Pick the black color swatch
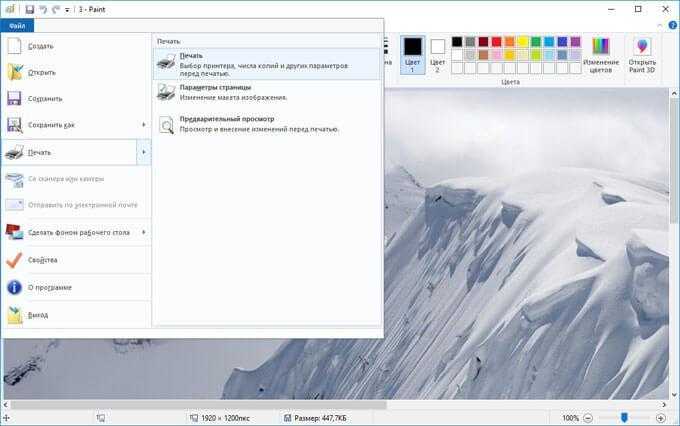Screen dimensions: 680x426 pos(457,42)
